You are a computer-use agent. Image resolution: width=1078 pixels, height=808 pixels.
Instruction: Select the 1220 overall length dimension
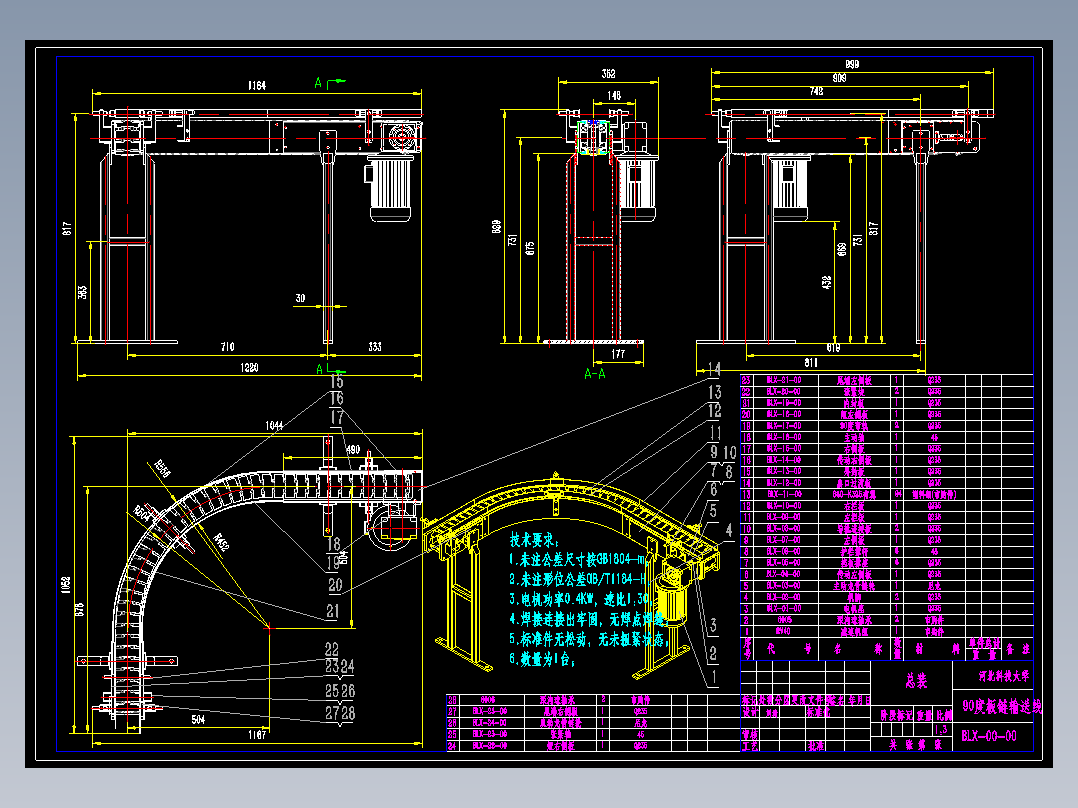pos(250,368)
